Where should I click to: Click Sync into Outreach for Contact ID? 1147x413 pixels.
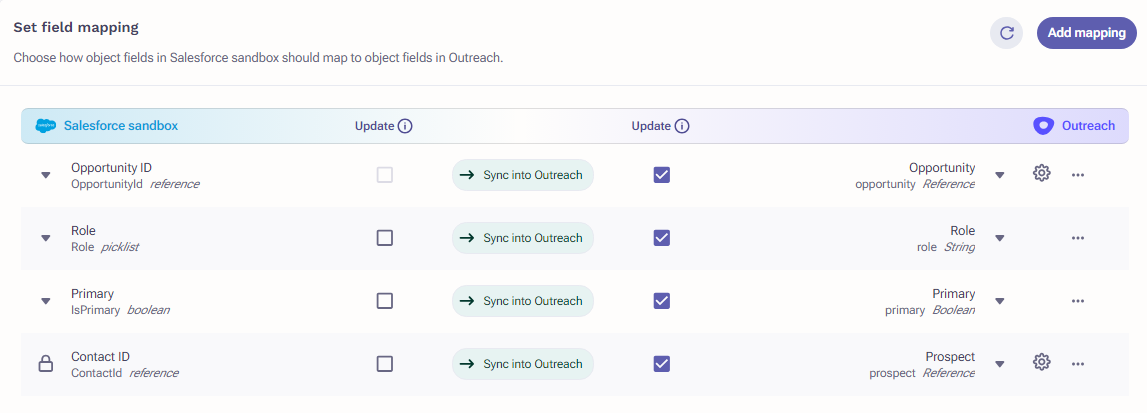point(522,363)
